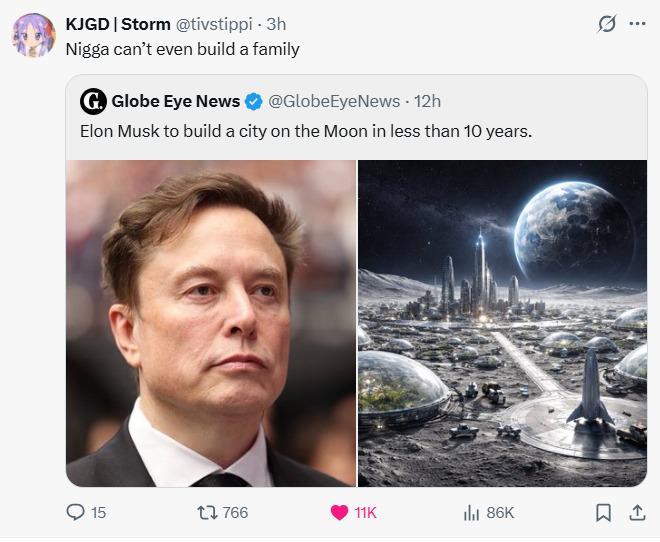Bookmark this post

(x=603, y=512)
